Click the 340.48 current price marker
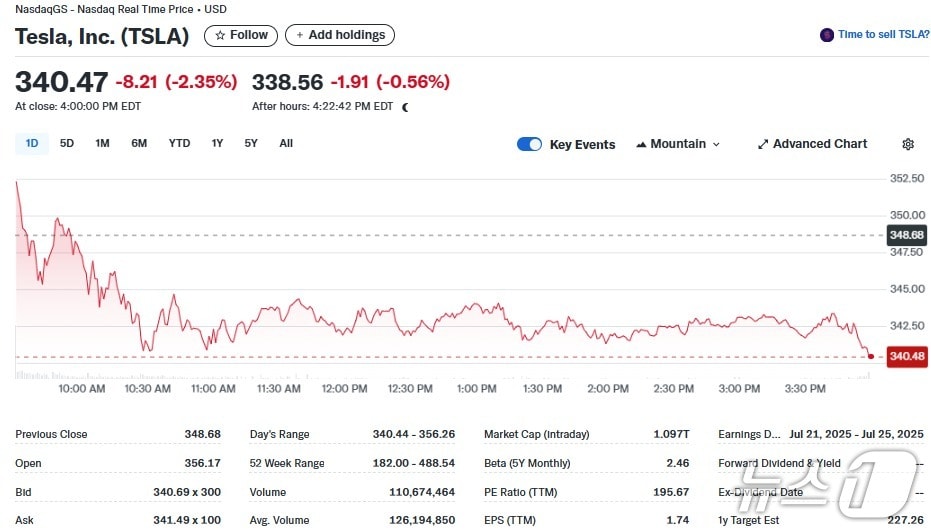Image resolution: width=931 pixels, height=532 pixels. tap(906, 357)
